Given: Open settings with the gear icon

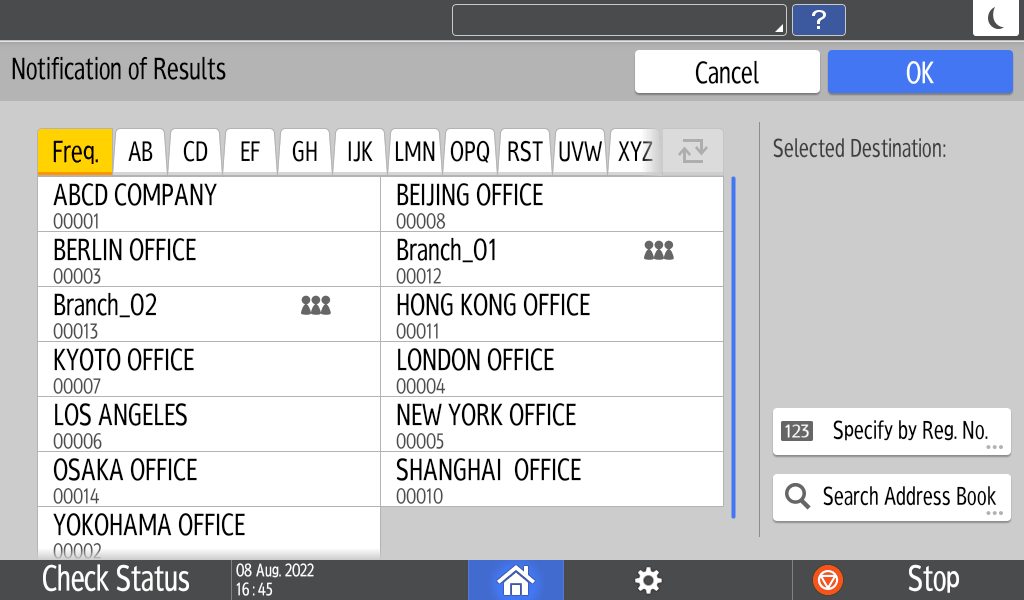Looking at the screenshot, I should coord(649,580).
